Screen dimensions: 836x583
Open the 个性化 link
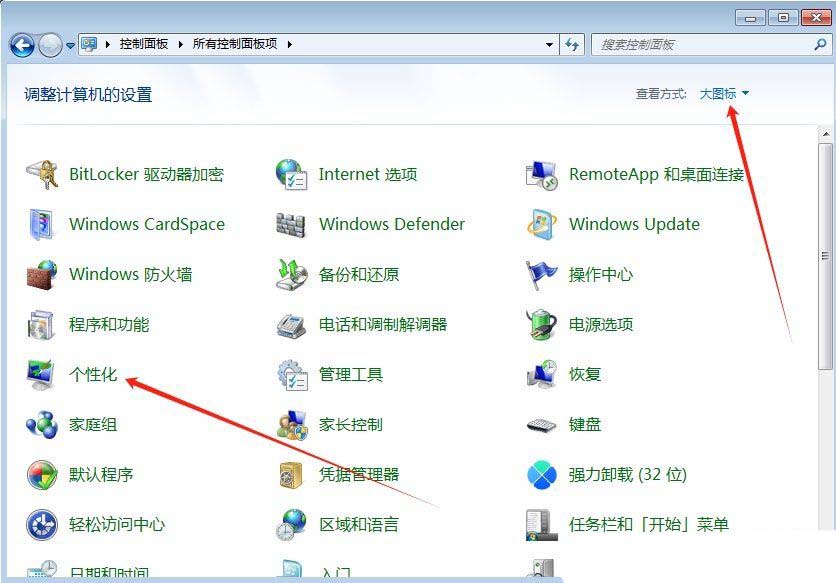click(x=93, y=374)
